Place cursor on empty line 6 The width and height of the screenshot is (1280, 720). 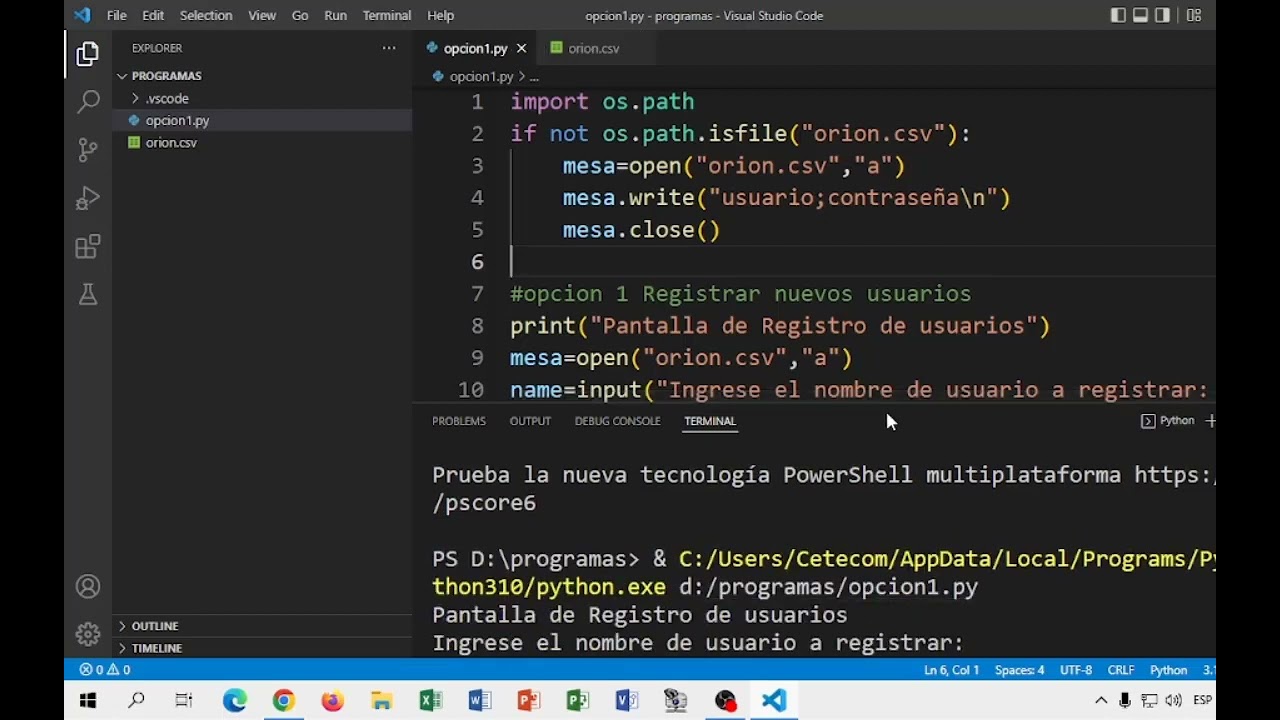click(x=862, y=262)
